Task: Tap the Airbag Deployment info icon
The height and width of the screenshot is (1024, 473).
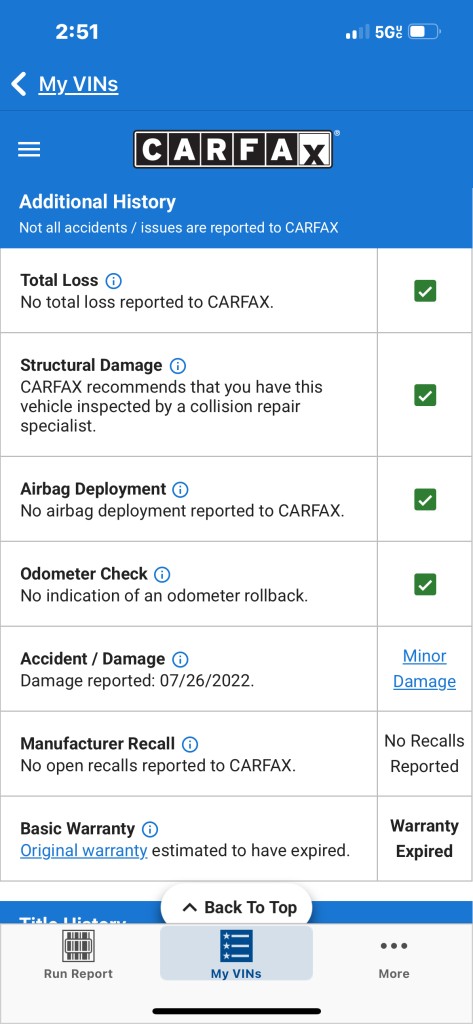Action: (x=180, y=489)
